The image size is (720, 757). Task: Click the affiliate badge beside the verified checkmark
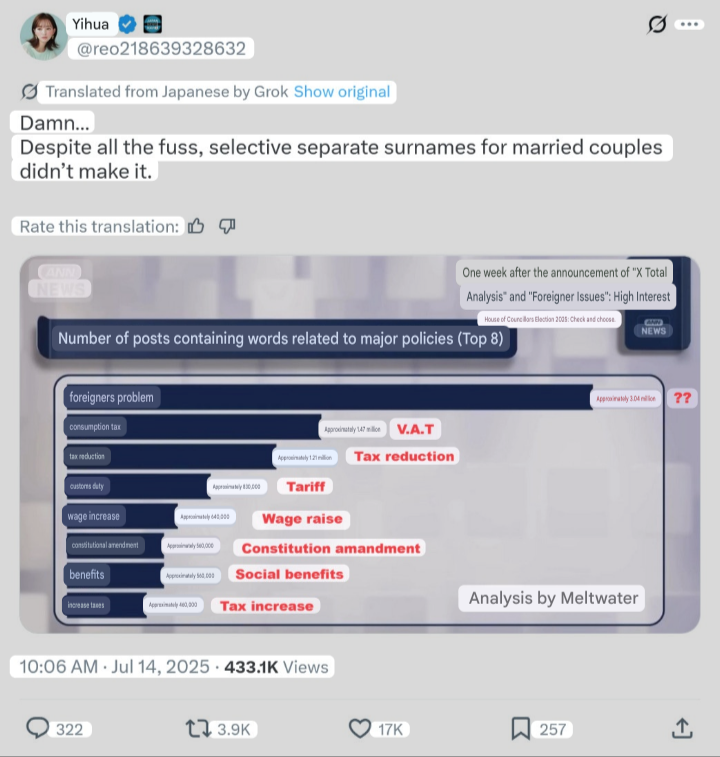(x=153, y=24)
